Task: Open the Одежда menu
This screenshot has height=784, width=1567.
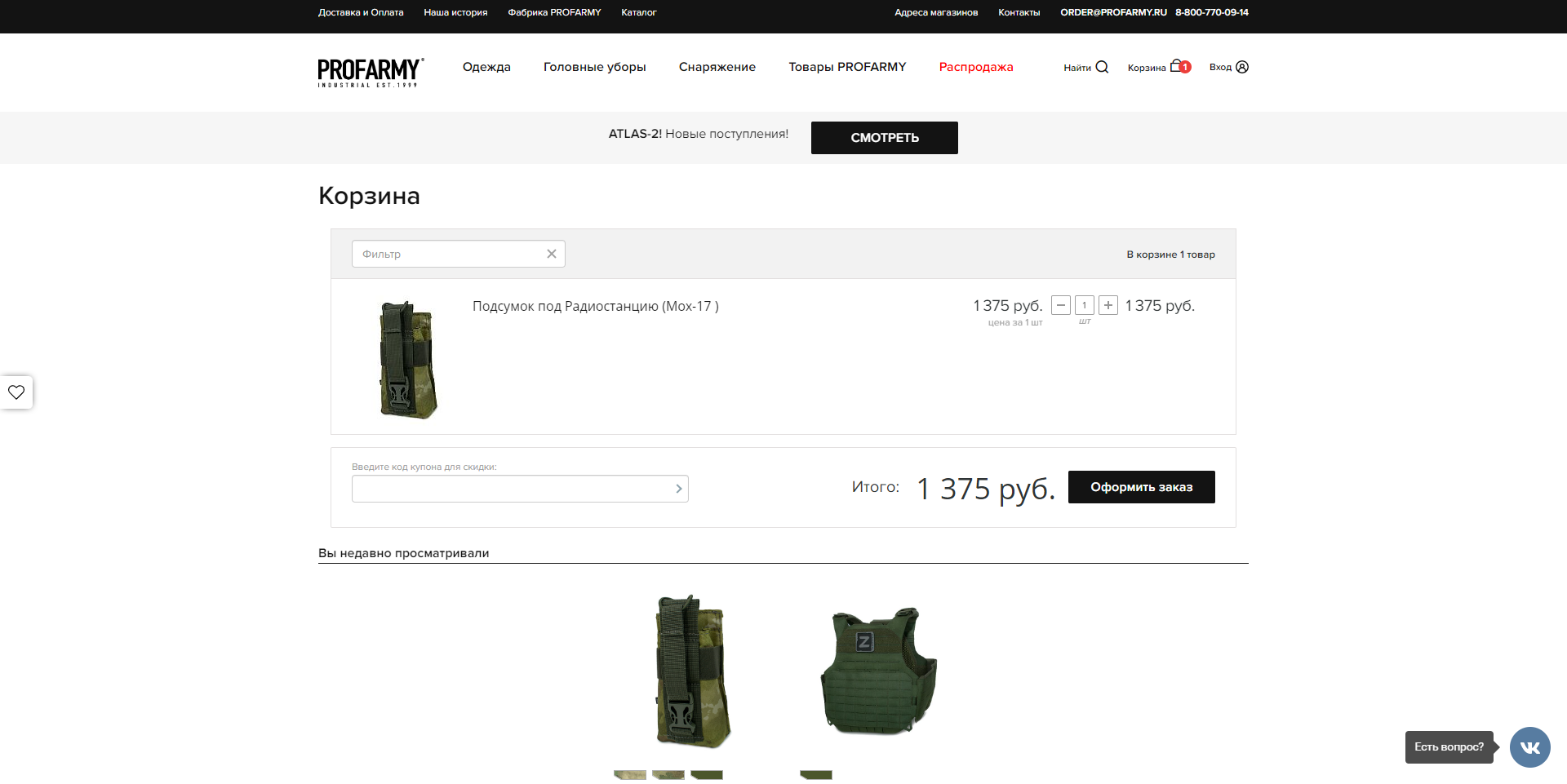Action: [x=486, y=67]
